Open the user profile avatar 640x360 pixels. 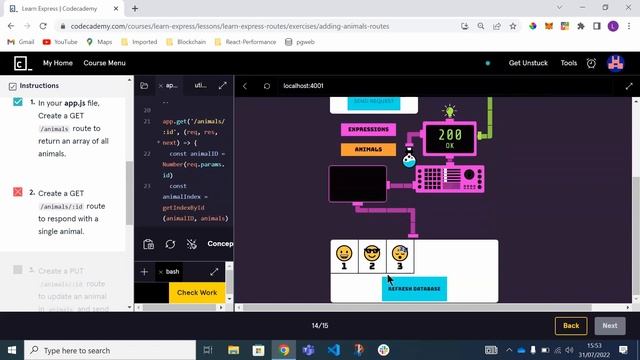(616, 63)
